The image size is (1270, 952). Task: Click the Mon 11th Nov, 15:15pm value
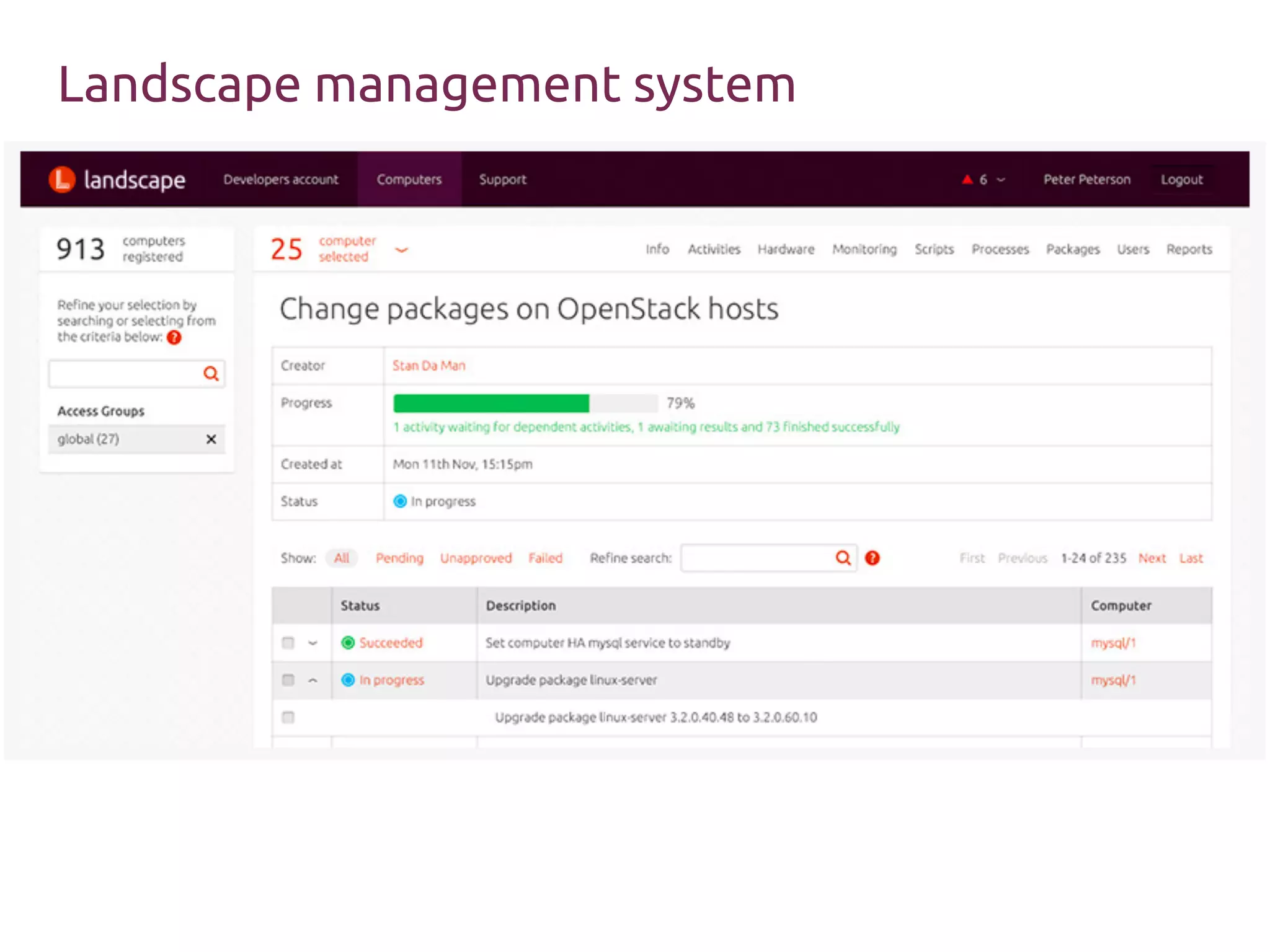click(463, 464)
